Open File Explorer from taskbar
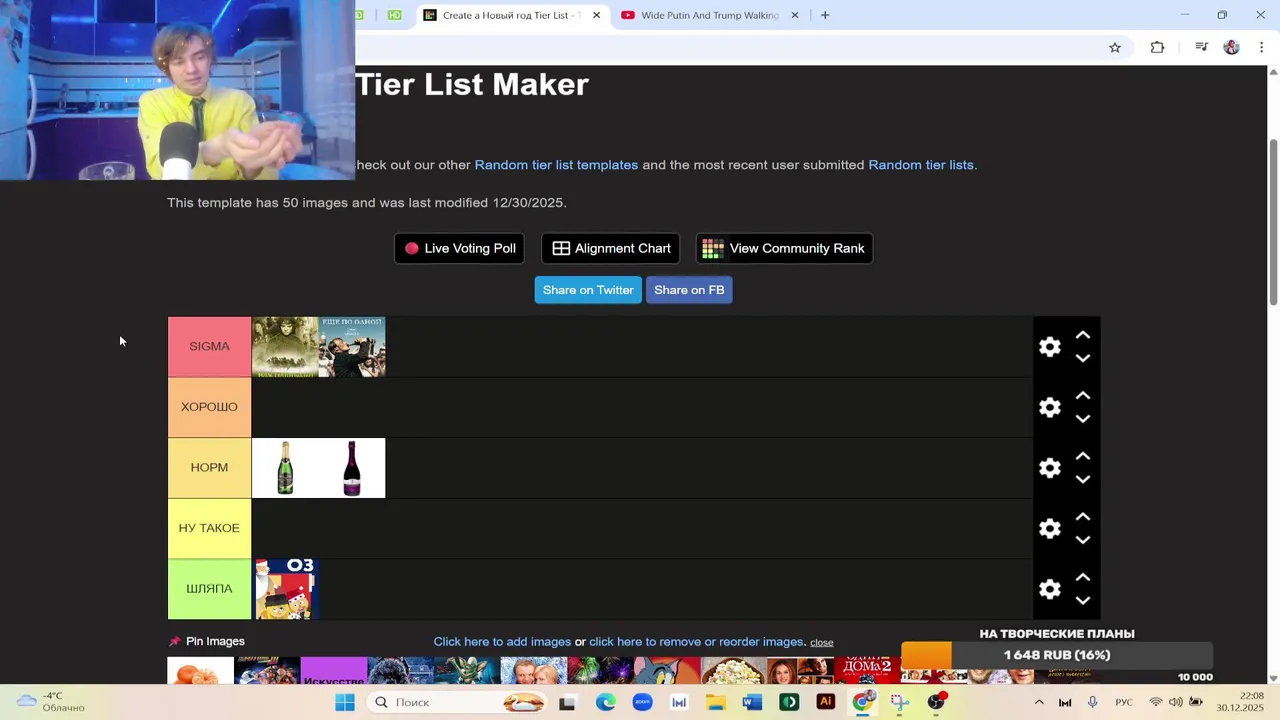Image resolution: width=1280 pixels, height=720 pixels. (x=716, y=702)
